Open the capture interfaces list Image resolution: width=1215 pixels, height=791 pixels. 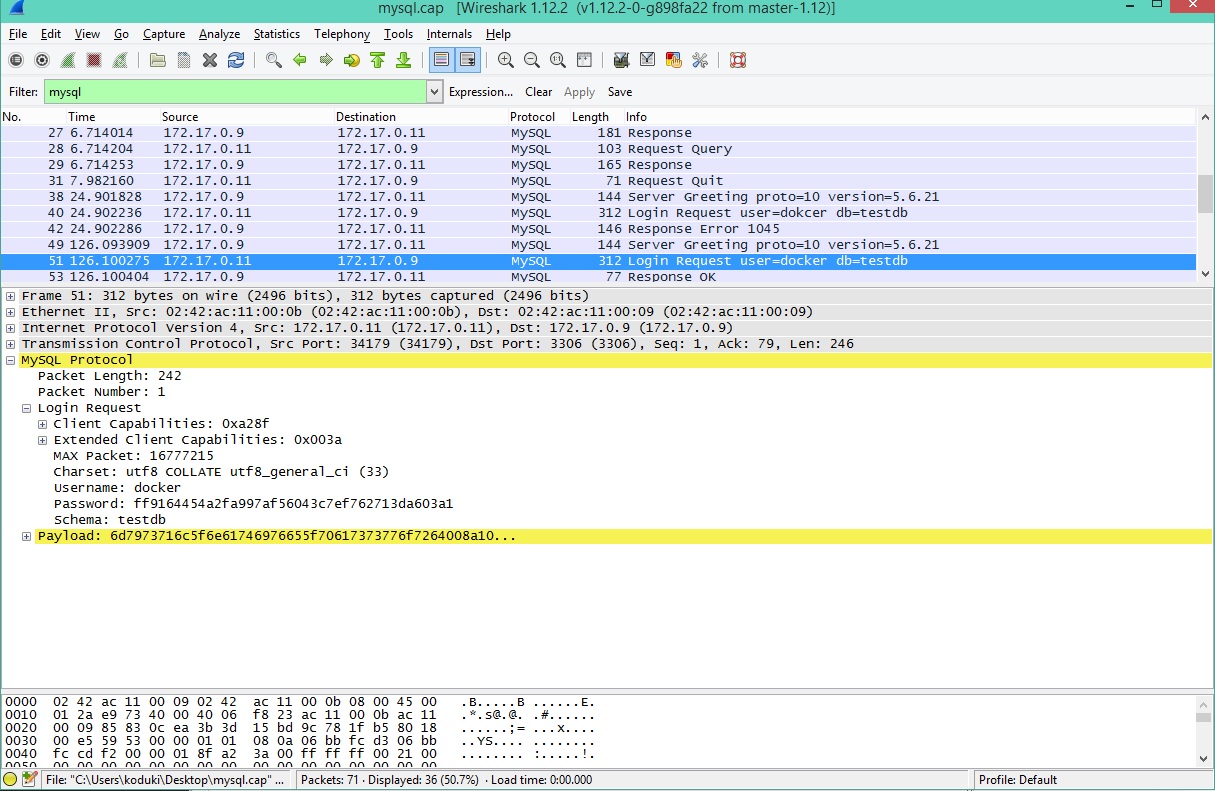[16, 60]
